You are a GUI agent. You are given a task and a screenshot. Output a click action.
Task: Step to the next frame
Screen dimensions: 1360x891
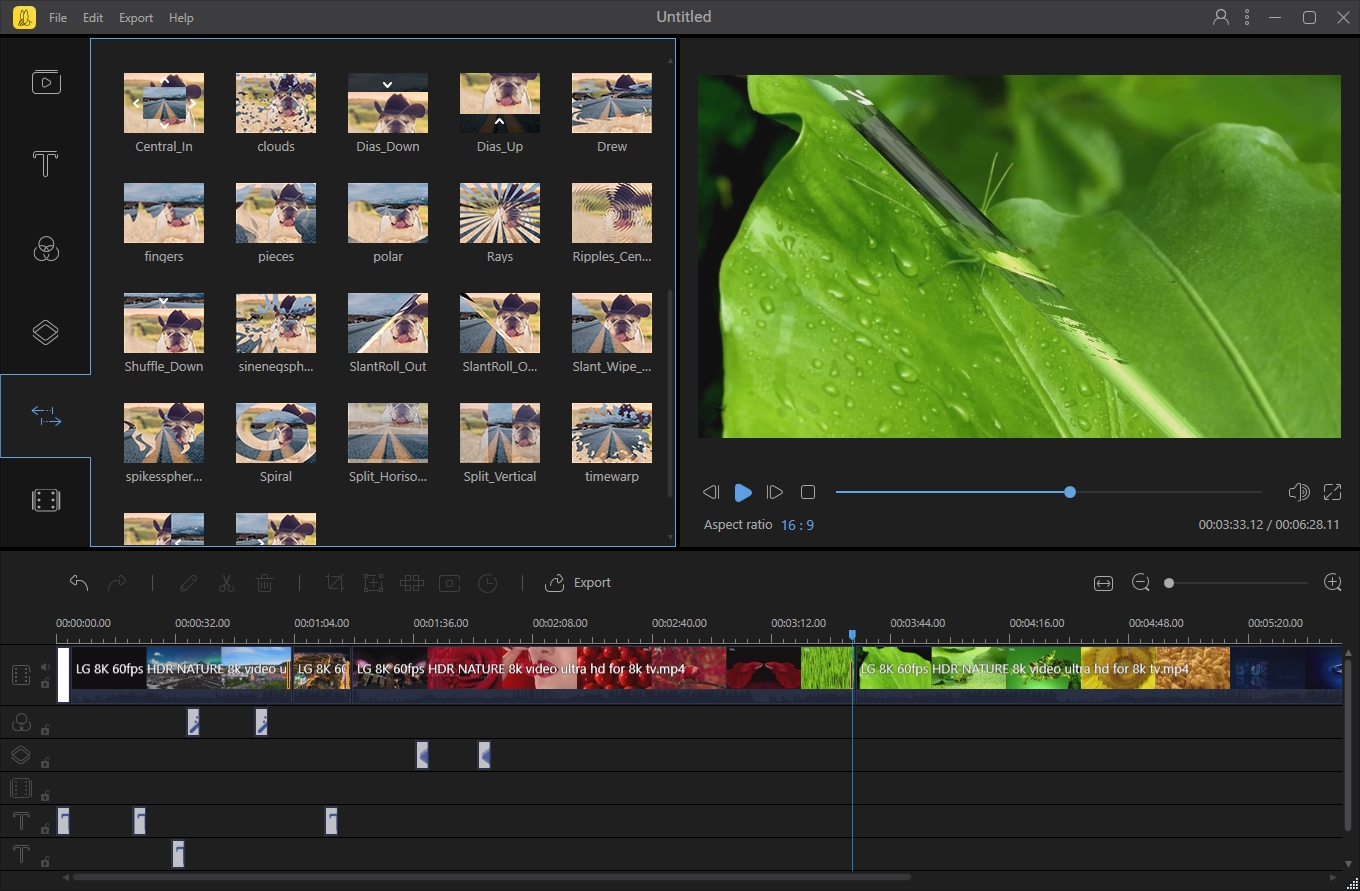775,492
